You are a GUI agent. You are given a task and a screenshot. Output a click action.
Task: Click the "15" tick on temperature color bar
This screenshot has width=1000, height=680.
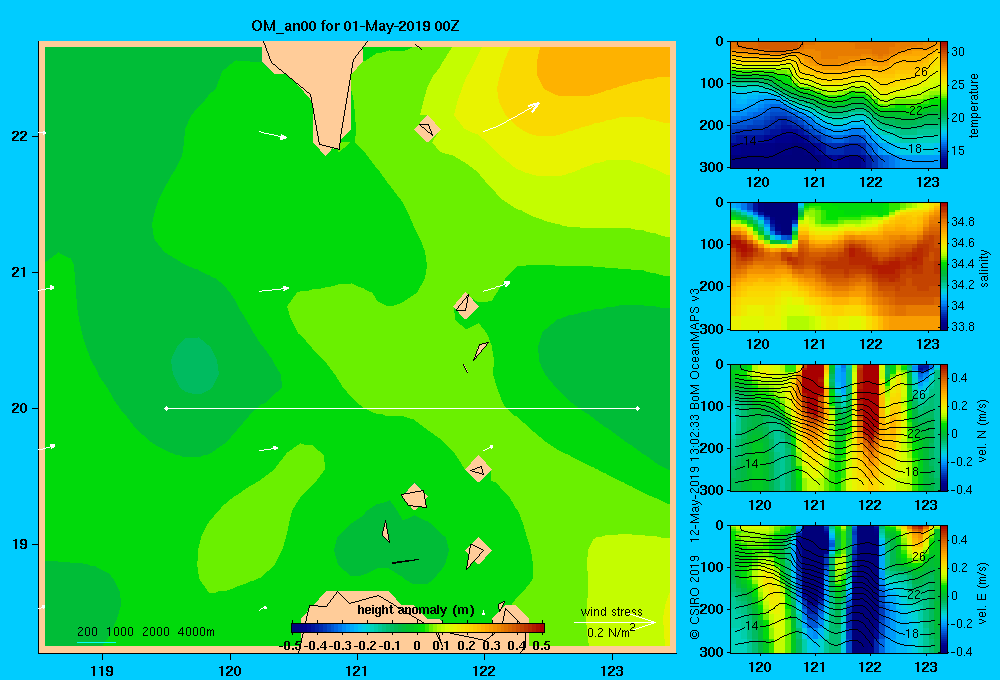(x=958, y=151)
